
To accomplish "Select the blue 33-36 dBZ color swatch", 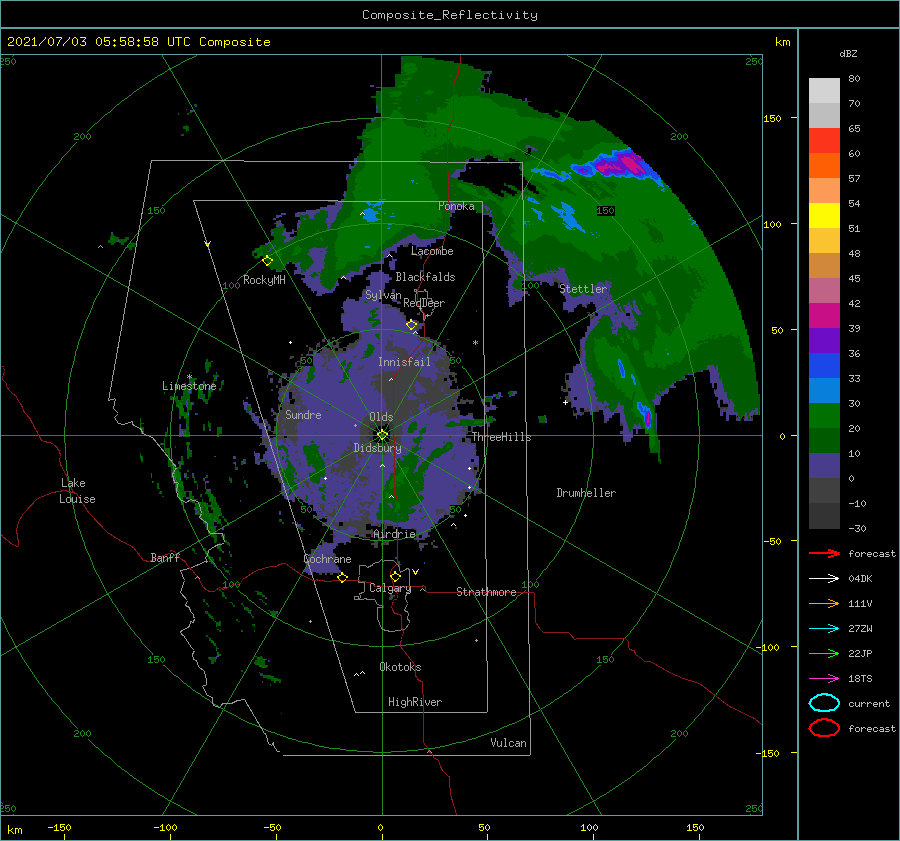I will pos(824,366).
